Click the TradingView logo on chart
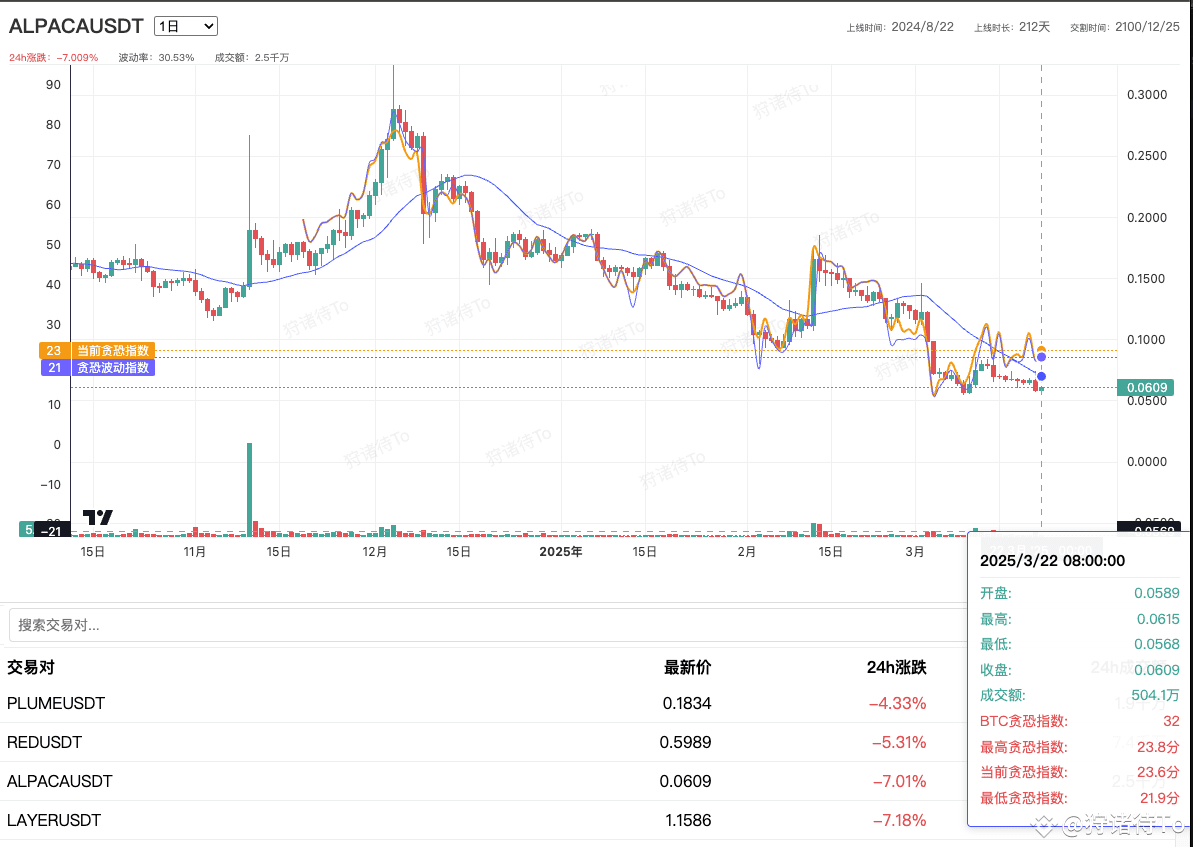 click(x=97, y=517)
